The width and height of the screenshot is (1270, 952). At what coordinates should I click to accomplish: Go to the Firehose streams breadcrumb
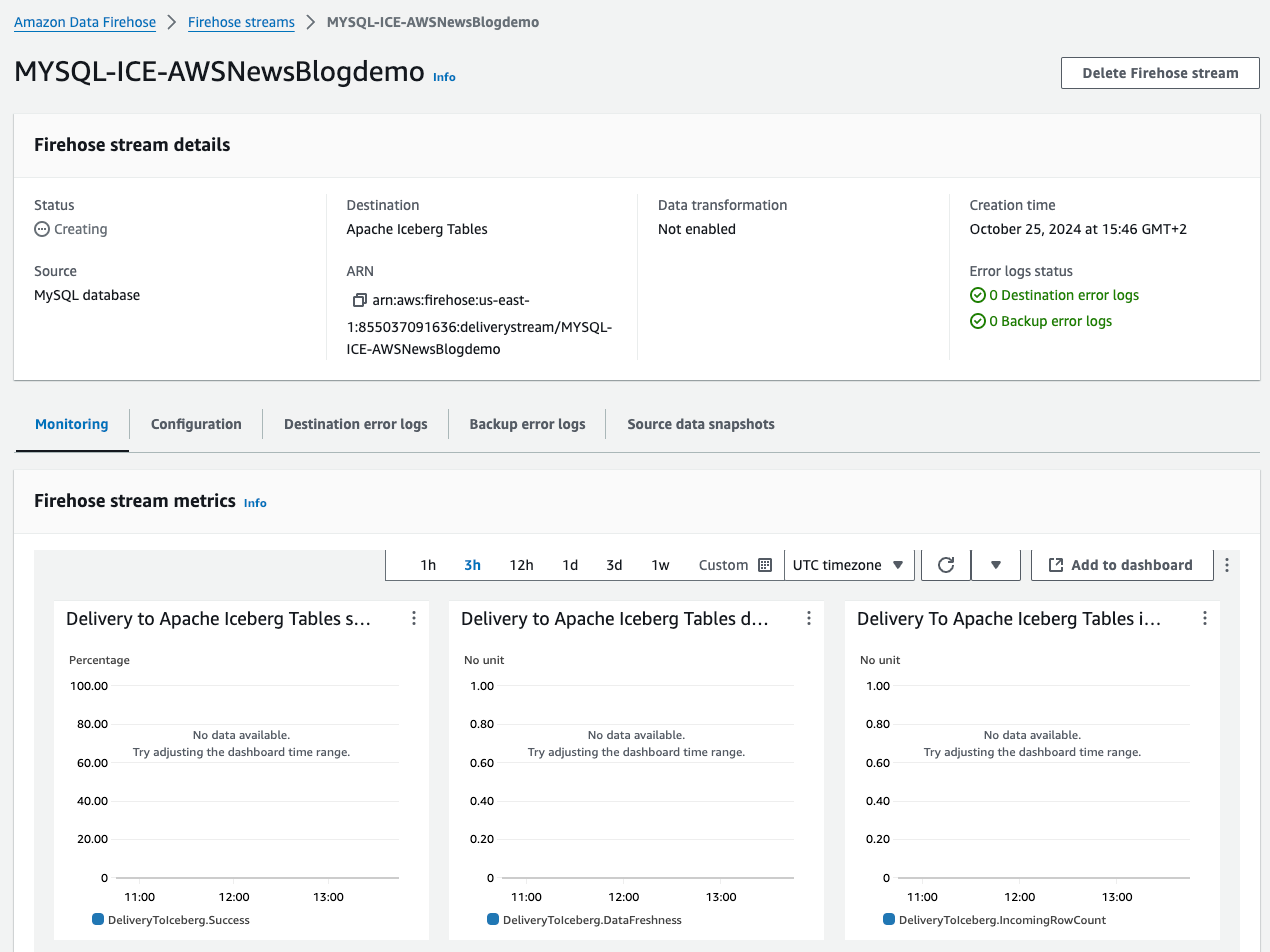pos(241,22)
